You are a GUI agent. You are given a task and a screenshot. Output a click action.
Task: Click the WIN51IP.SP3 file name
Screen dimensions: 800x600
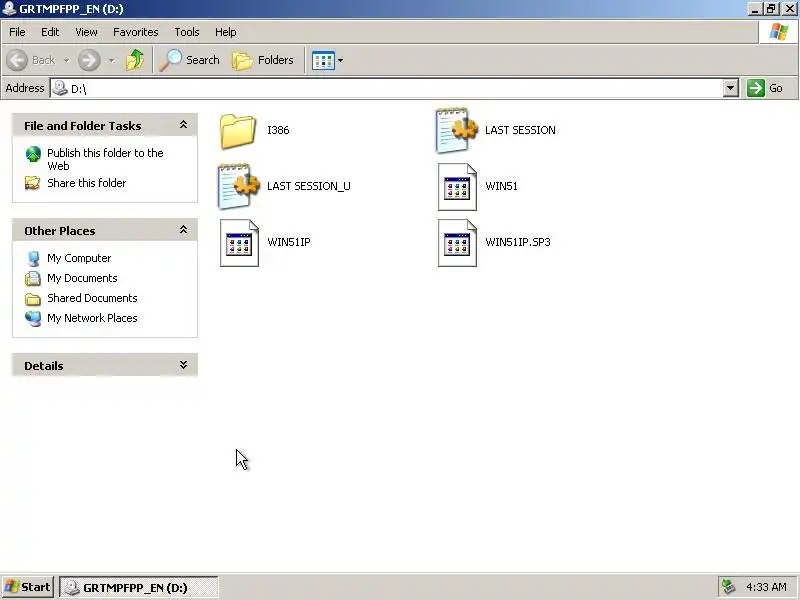pyautogui.click(x=518, y=242)
